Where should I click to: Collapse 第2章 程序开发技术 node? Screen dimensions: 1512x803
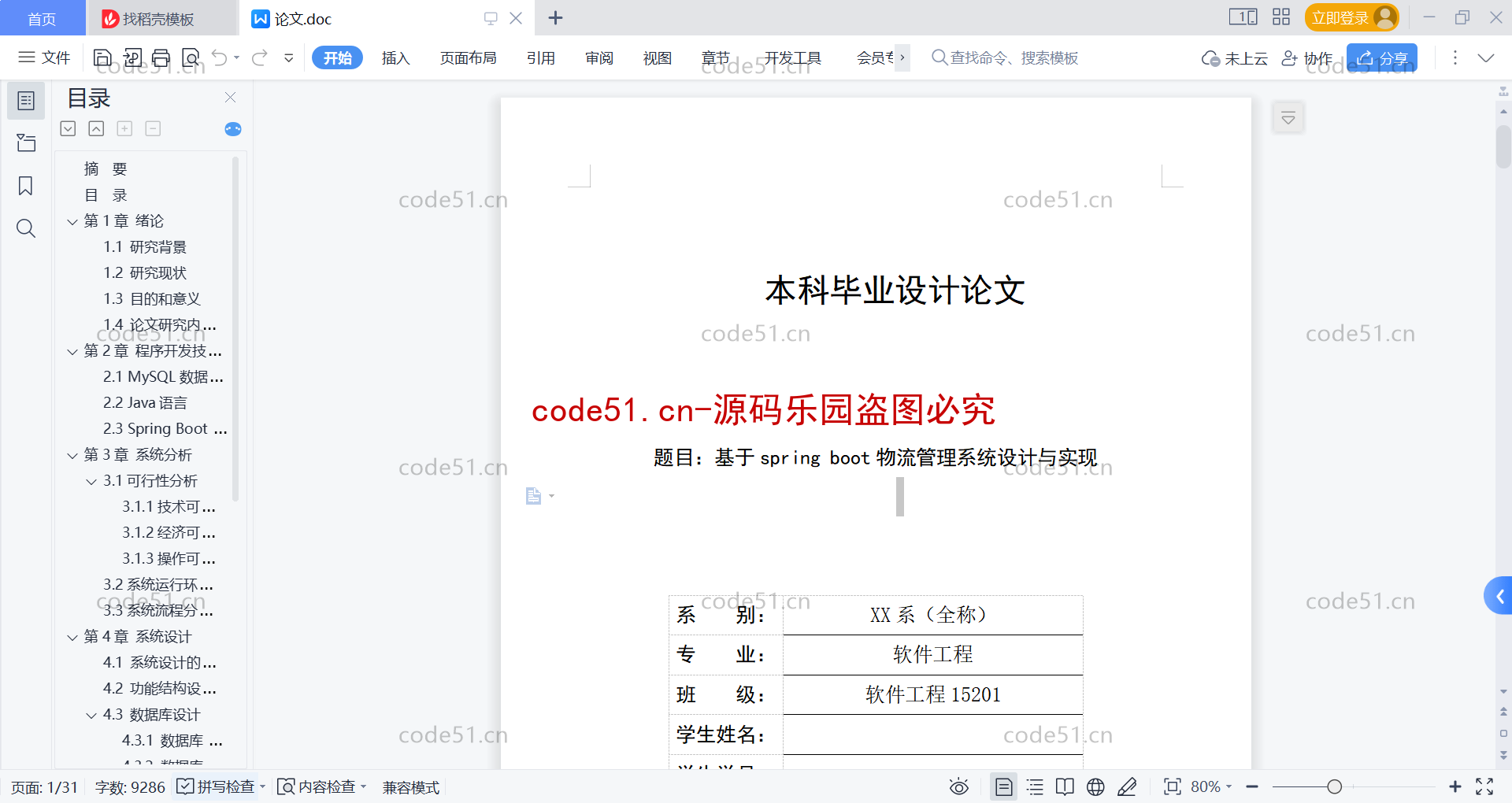pyautogui.click(x=72, y=351)
